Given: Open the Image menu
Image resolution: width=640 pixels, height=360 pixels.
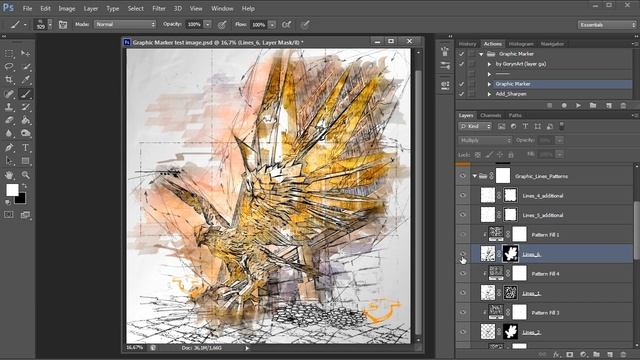Looking at the screenshot, I should click(67, 8).
